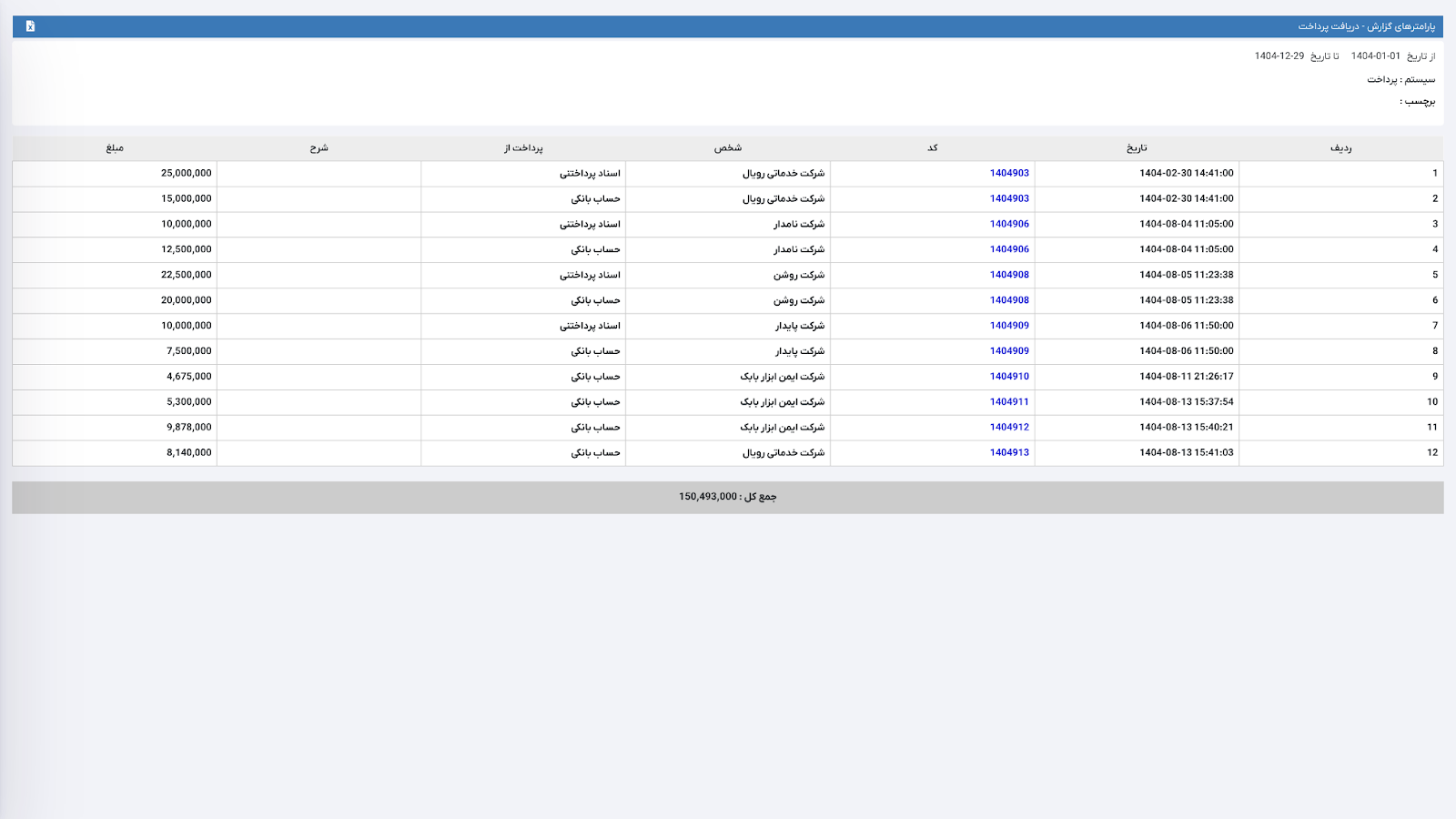This screenshot has height=819, width=1456.
Task: Click the grand total 150,493,000 bar
Action: click(x=728, y=497)
